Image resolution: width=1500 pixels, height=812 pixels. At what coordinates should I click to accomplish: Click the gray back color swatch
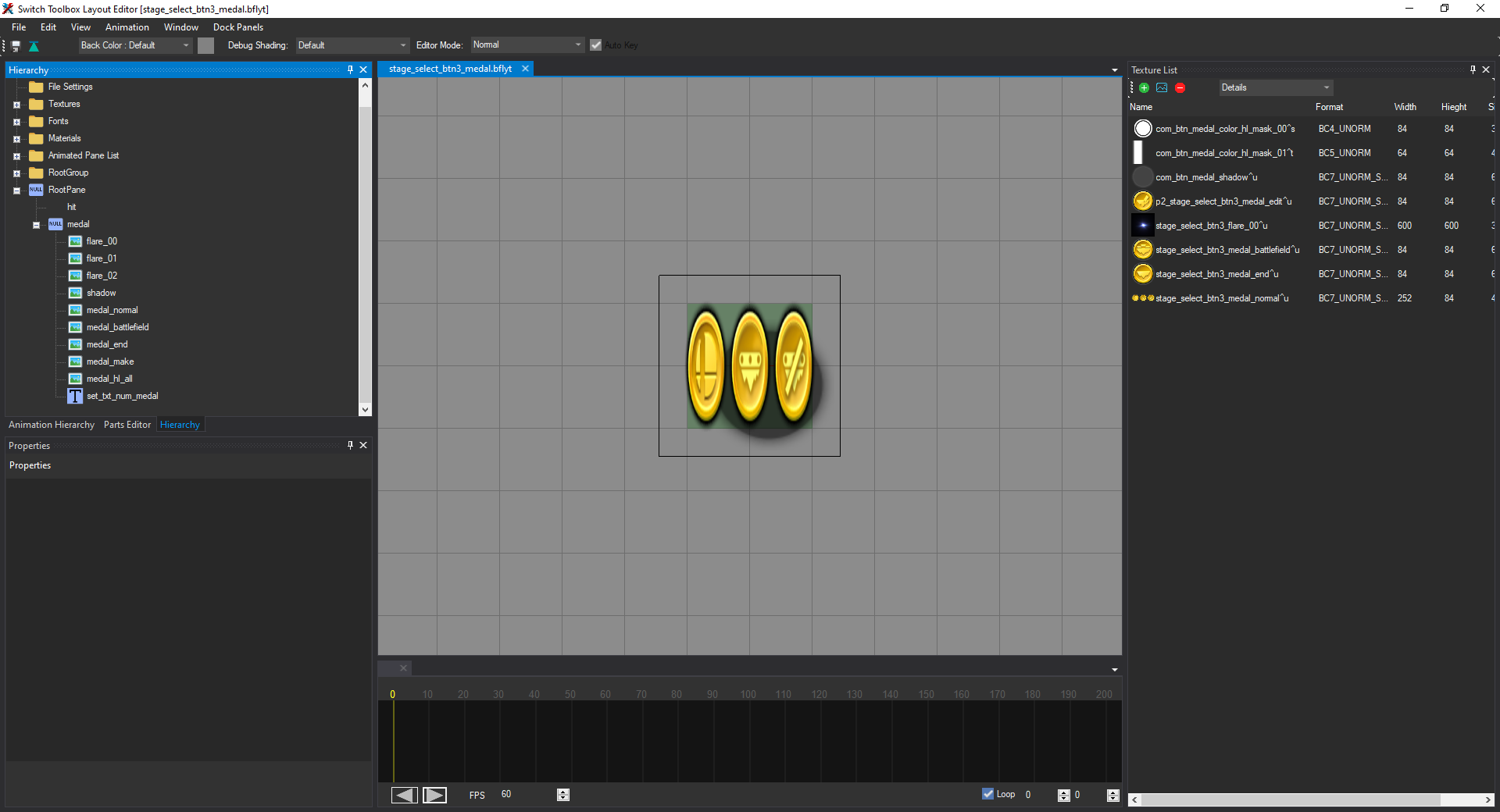[x=205, y=45]
